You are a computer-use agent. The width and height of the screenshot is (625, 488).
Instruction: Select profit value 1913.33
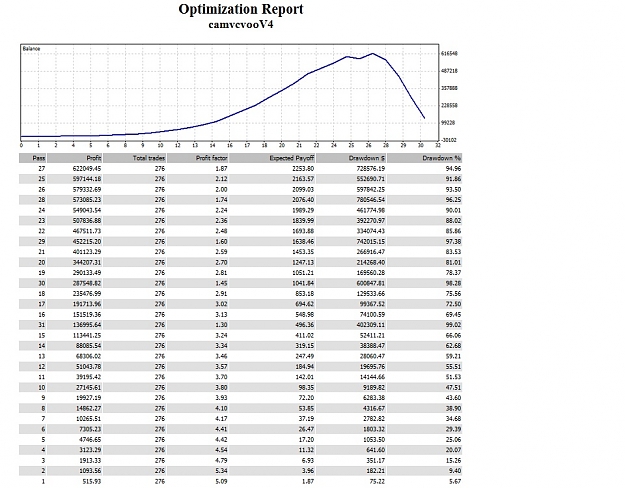[90, 460]
